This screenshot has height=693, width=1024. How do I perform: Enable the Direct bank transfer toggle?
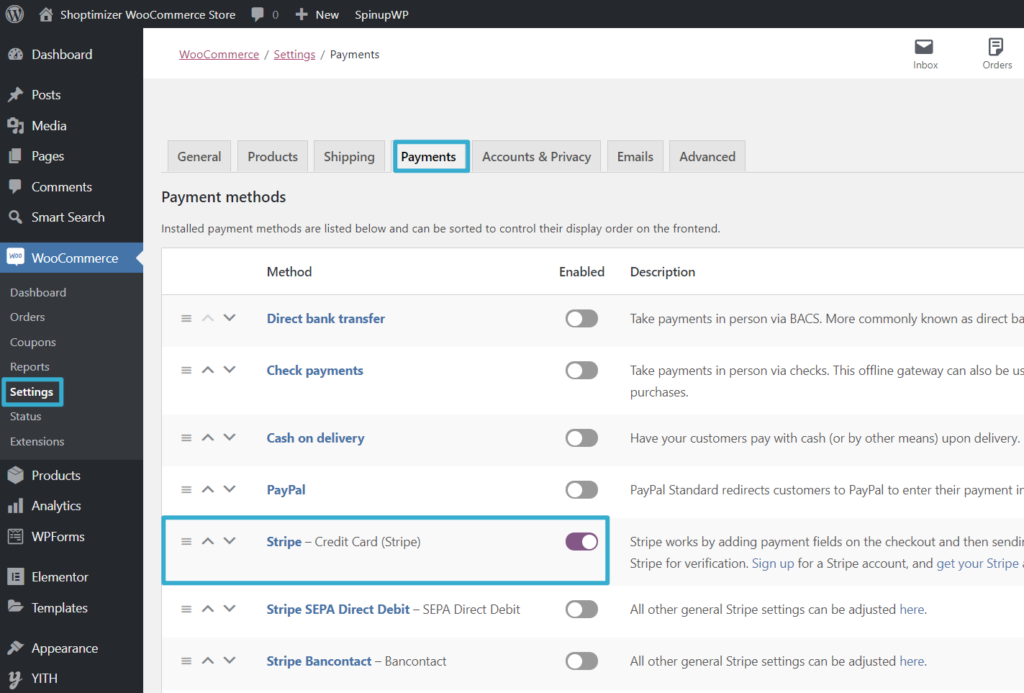tap(581, 319)
